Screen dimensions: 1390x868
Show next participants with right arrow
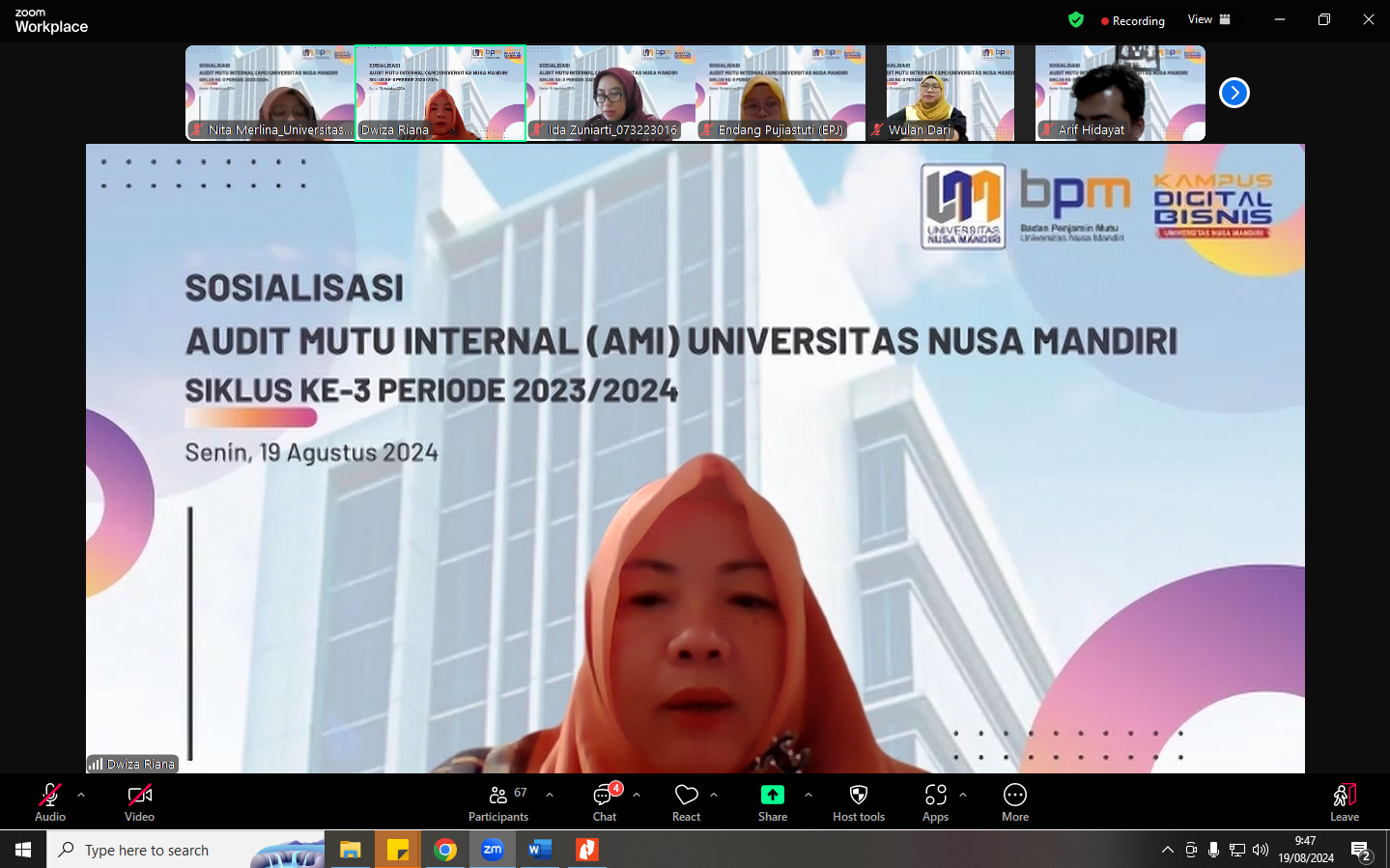point(1234,93)
